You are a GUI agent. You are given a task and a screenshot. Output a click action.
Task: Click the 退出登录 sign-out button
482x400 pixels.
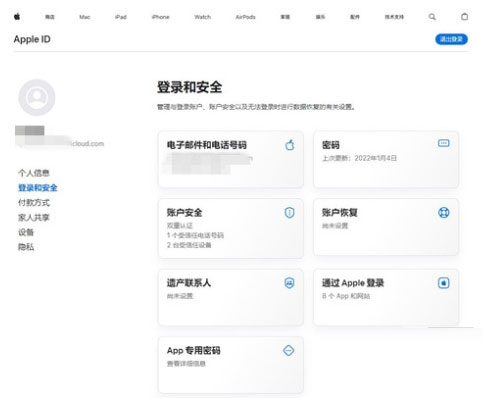click(451, 39)
